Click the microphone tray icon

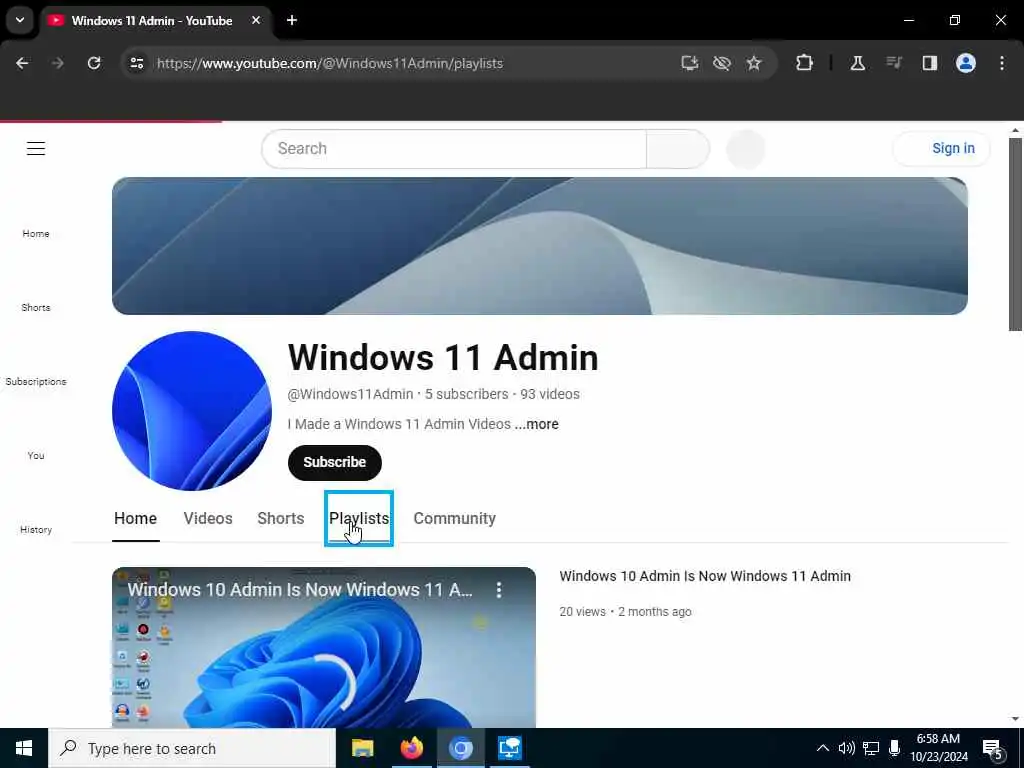pyautogui.click(x=894, y=748)
